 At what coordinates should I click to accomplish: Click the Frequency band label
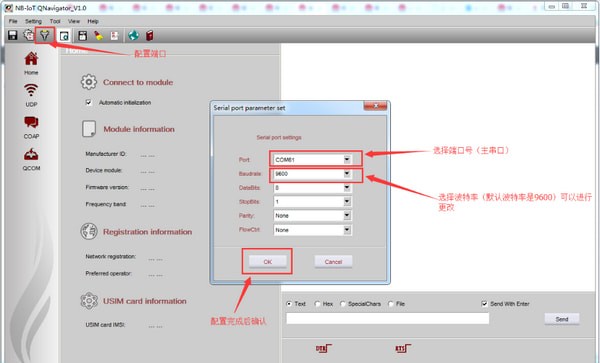[106, 204]
